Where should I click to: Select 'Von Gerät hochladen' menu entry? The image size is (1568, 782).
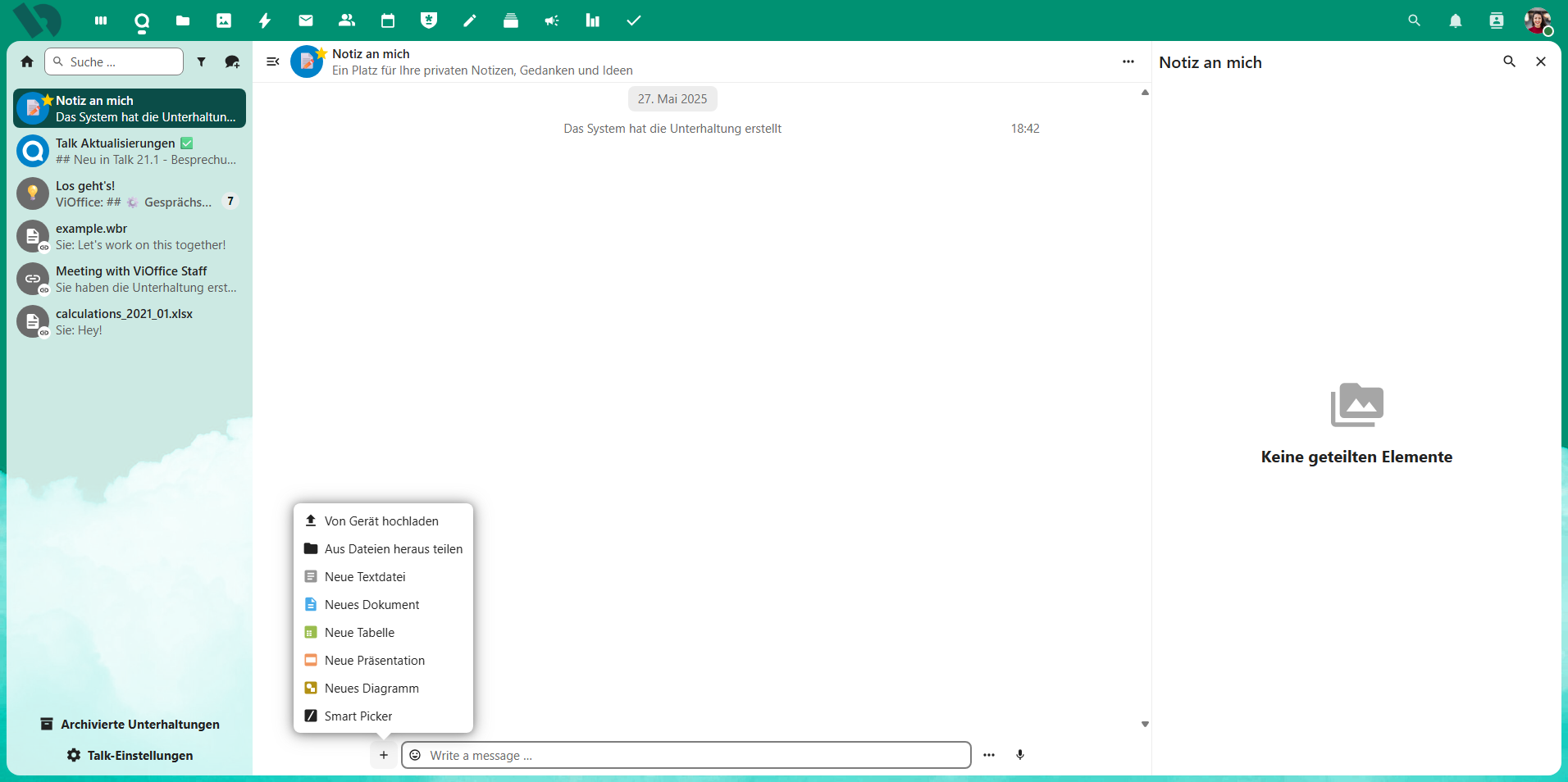click(381, 521)
